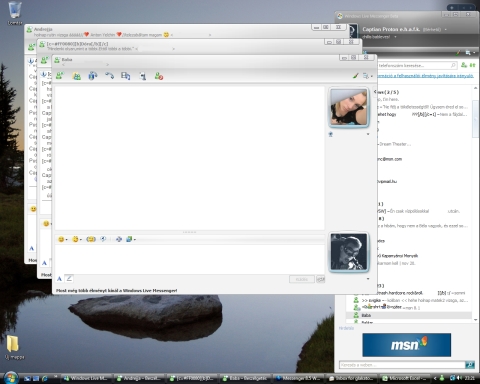The height and width of the screenshot is (384, 480).
Task: Click the contact search field in Messenger
Action: point(417,65)
